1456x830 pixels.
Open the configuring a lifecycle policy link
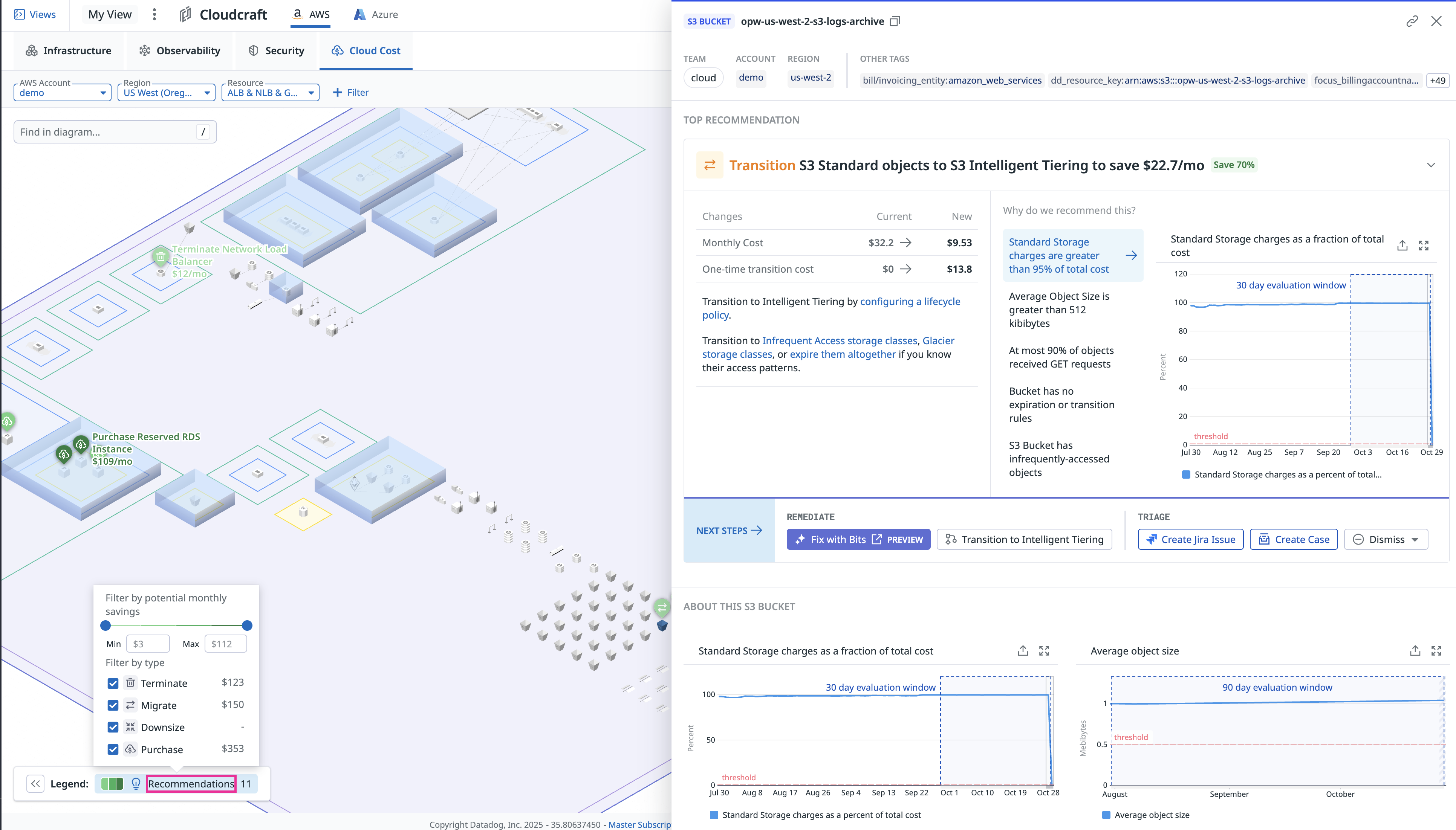pos(910,302)
